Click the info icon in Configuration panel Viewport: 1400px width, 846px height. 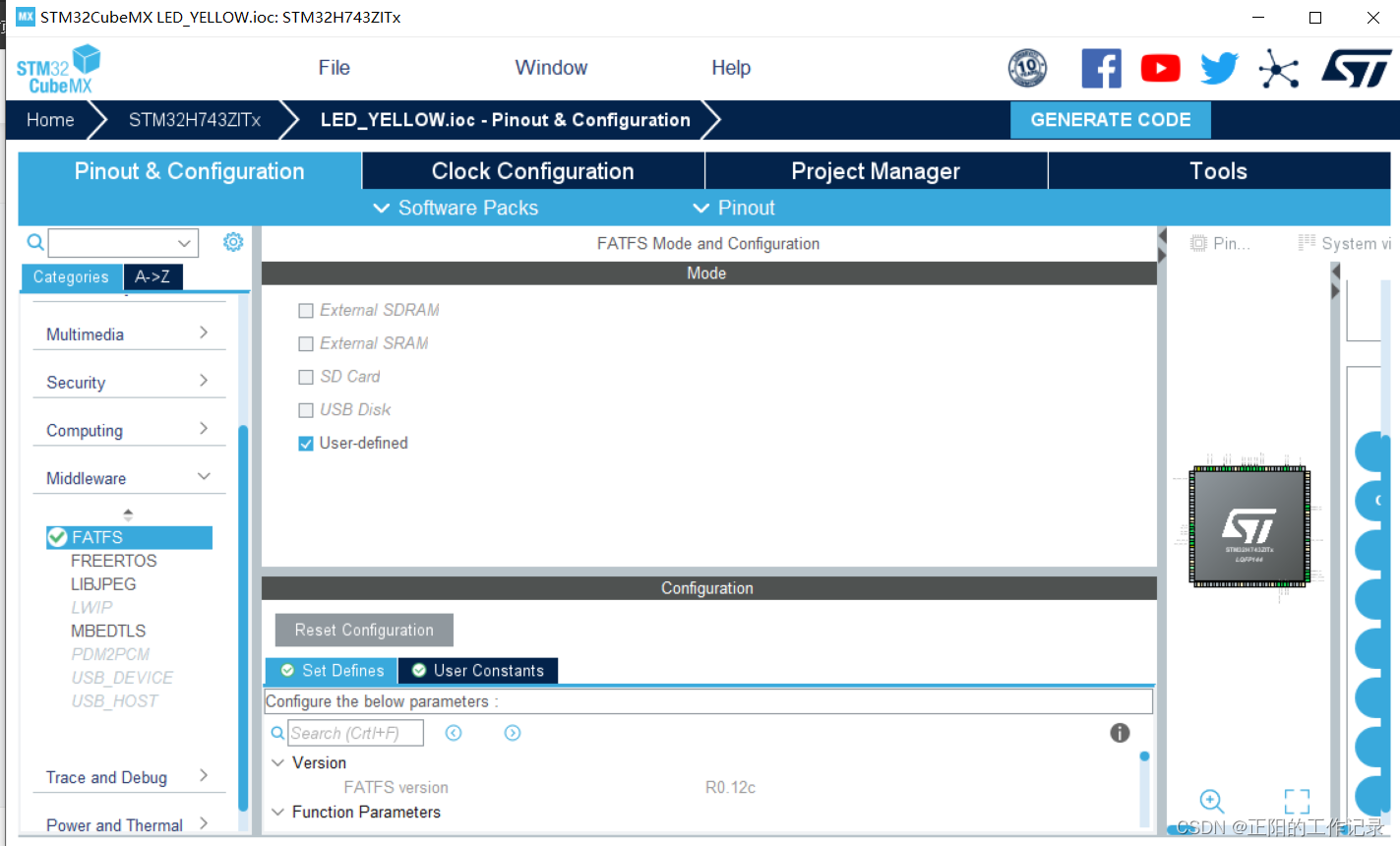(1120, 733)
